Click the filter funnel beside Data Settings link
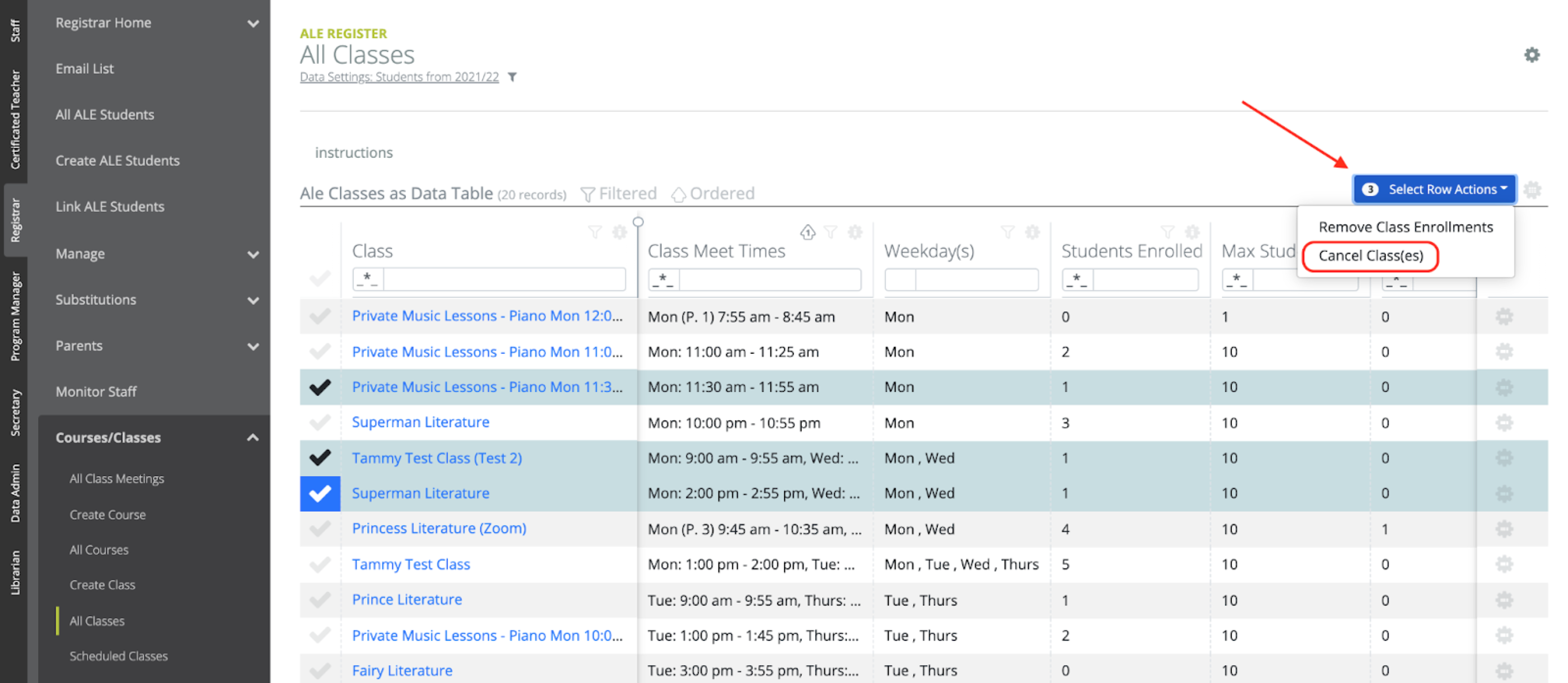1568x683 pixels. pos(513,77)
